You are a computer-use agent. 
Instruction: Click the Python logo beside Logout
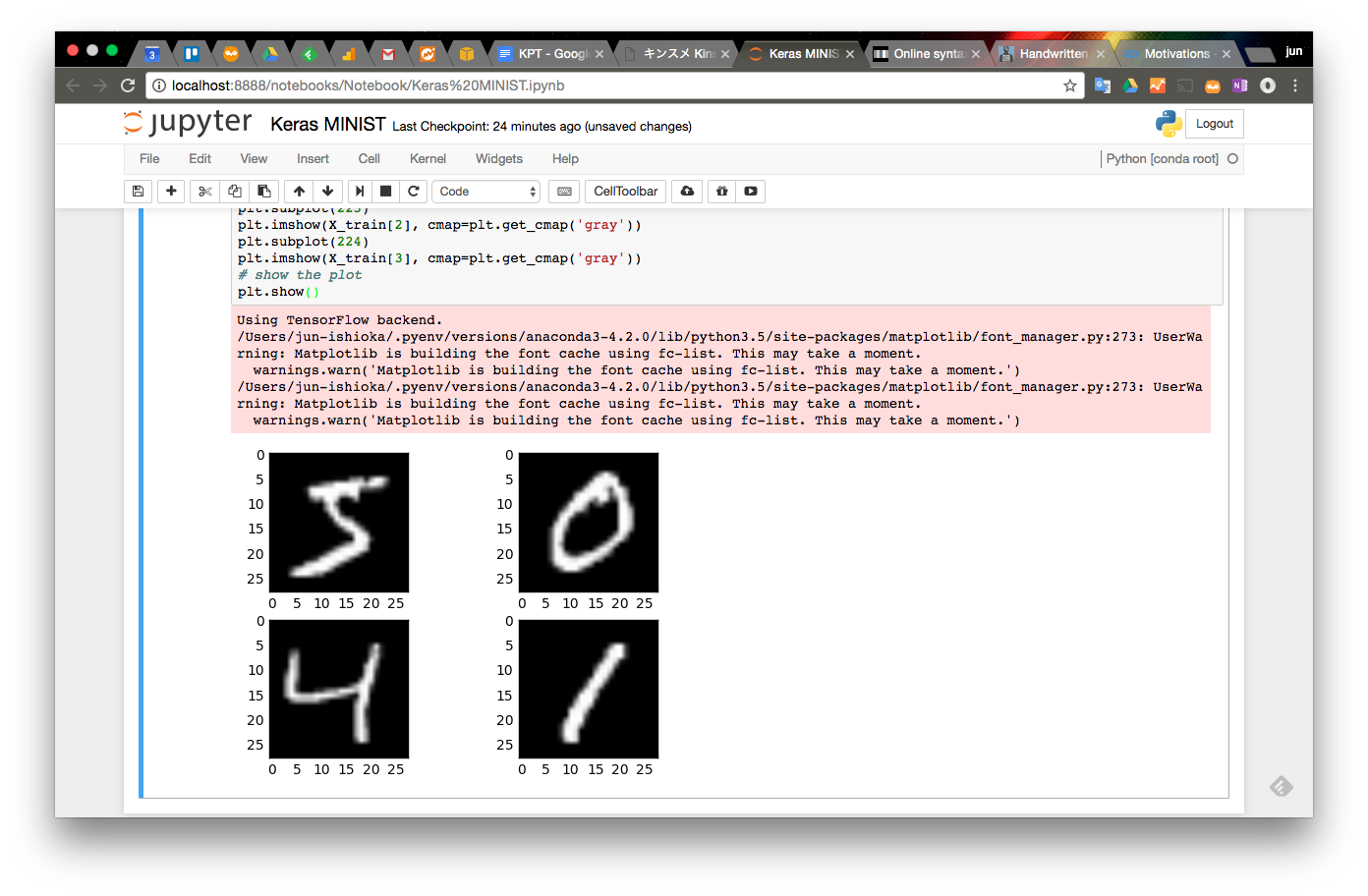pyautogui.click(x=1168, y=124)
